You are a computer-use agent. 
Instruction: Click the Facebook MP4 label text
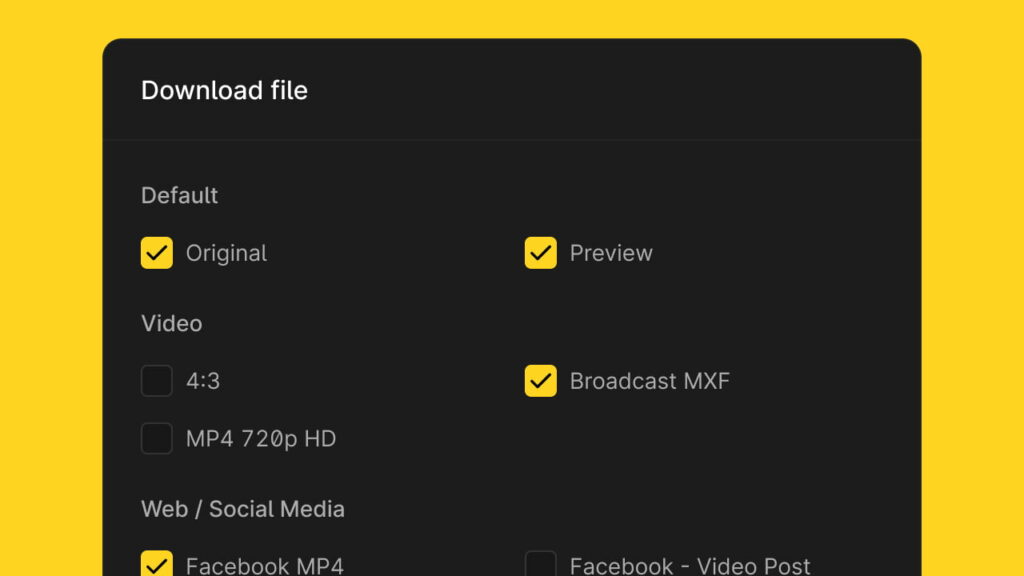(x=264, y=566)
